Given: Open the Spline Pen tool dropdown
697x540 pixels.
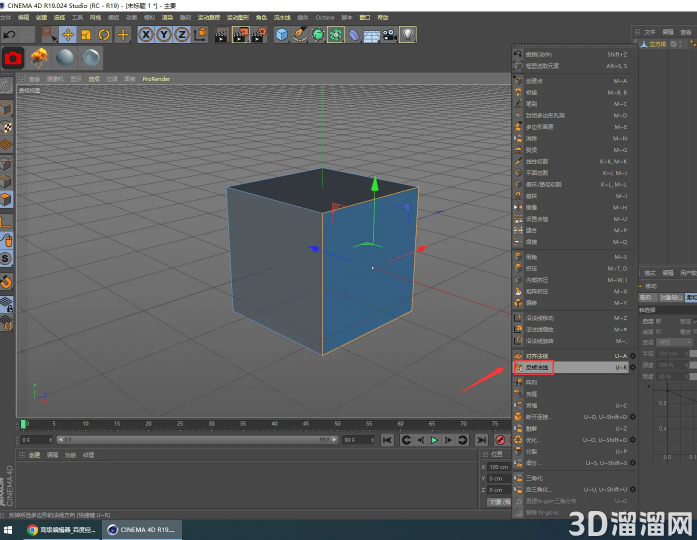Looking at the screenshot, I should click(x=300, y=35).
